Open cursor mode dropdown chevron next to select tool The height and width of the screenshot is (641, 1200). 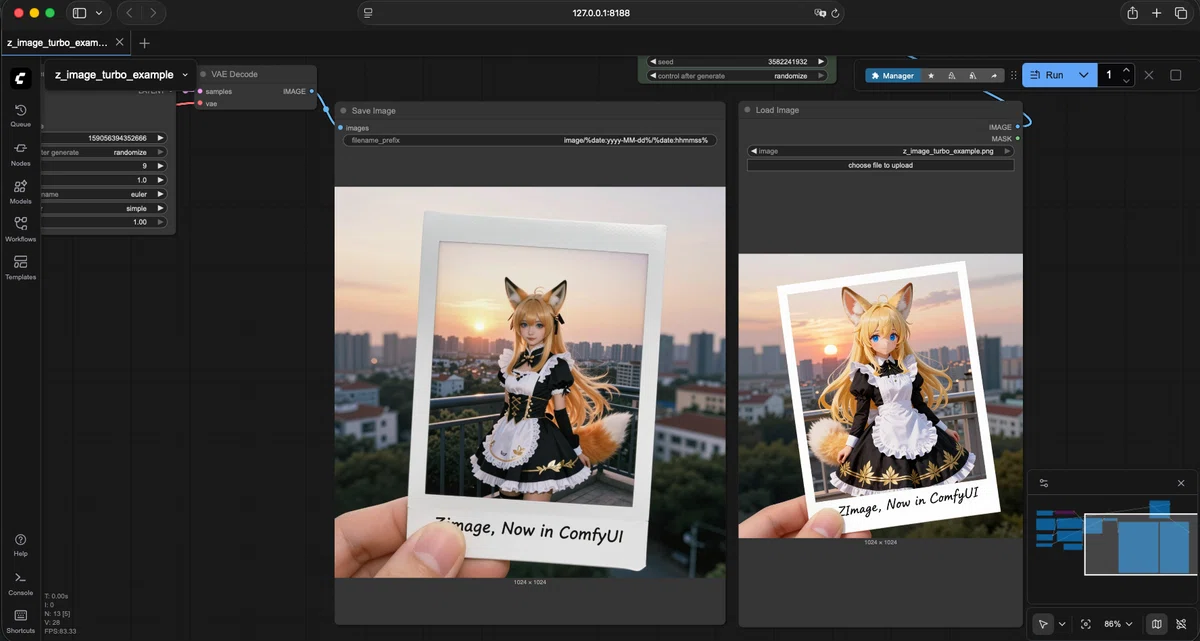point(1062,624)
